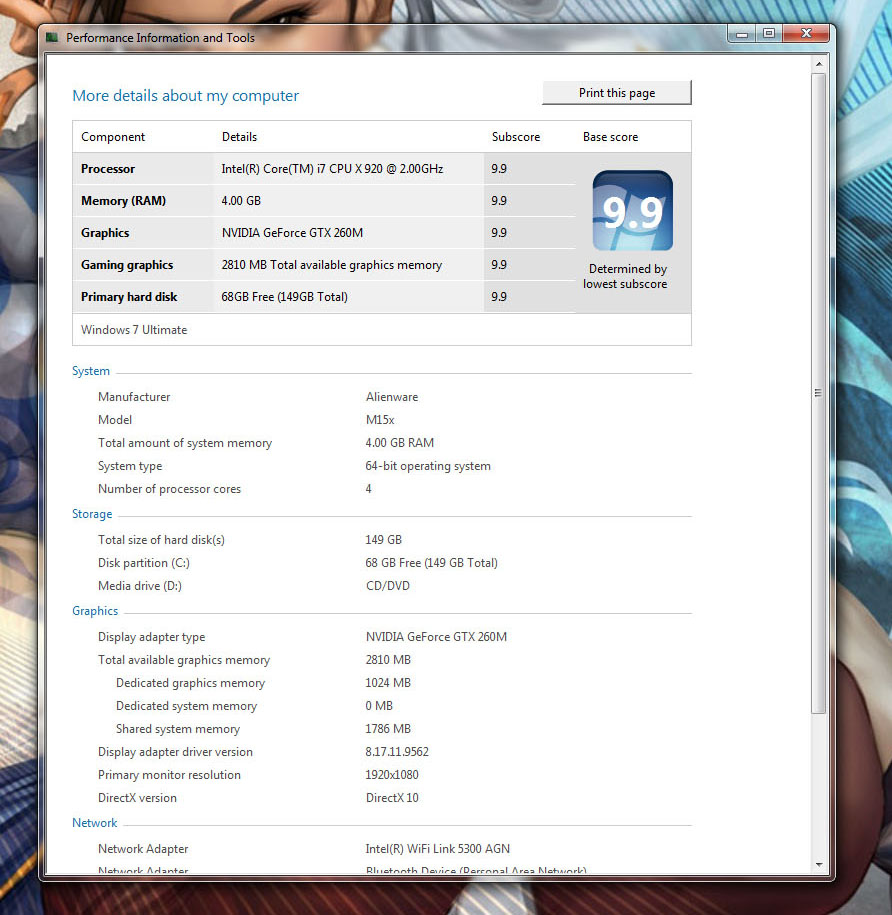Close the Performance Information and Tools window
This screenshot has width=892, height=915.
tap(806, 34)
